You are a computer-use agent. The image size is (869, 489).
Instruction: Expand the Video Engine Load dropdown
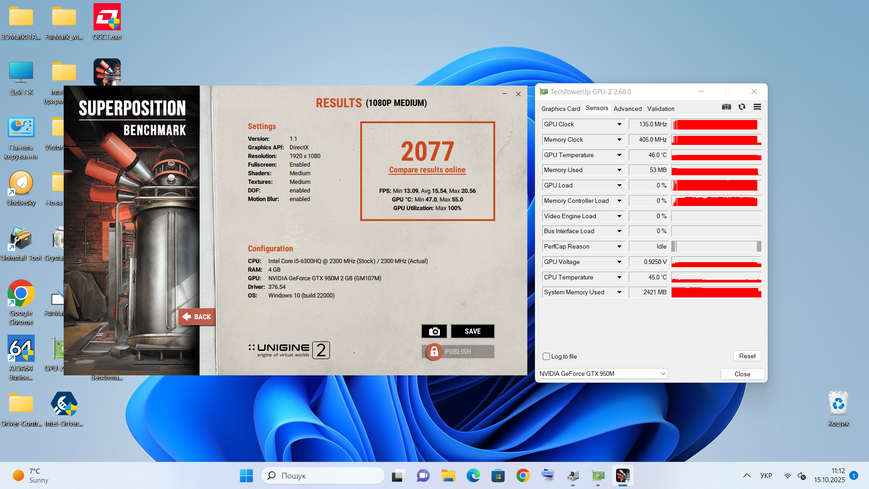619,216
